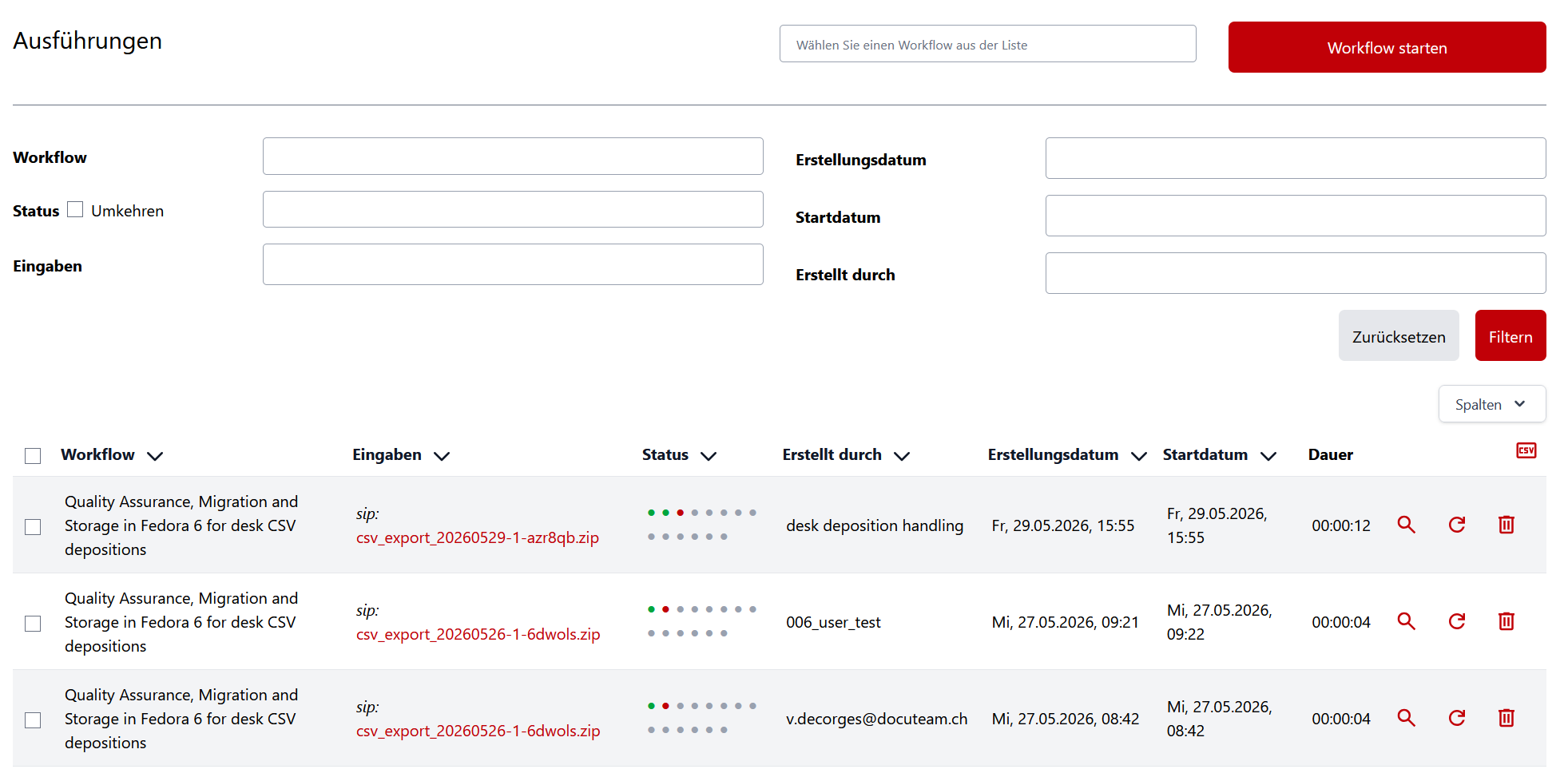The image size is (1568, 773).
Task: Focus the Eingaben filter input field
Action: point(513,264)
